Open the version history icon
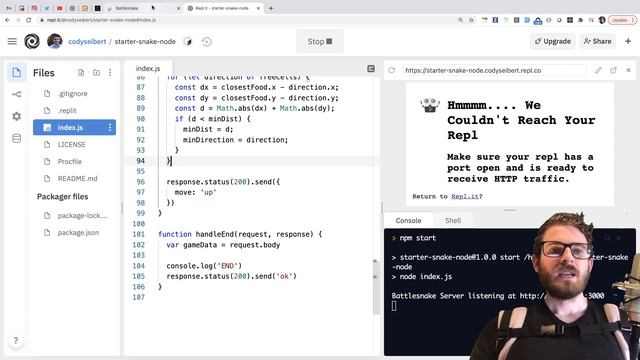Viewport: 640px width, 360px height. 207,42
